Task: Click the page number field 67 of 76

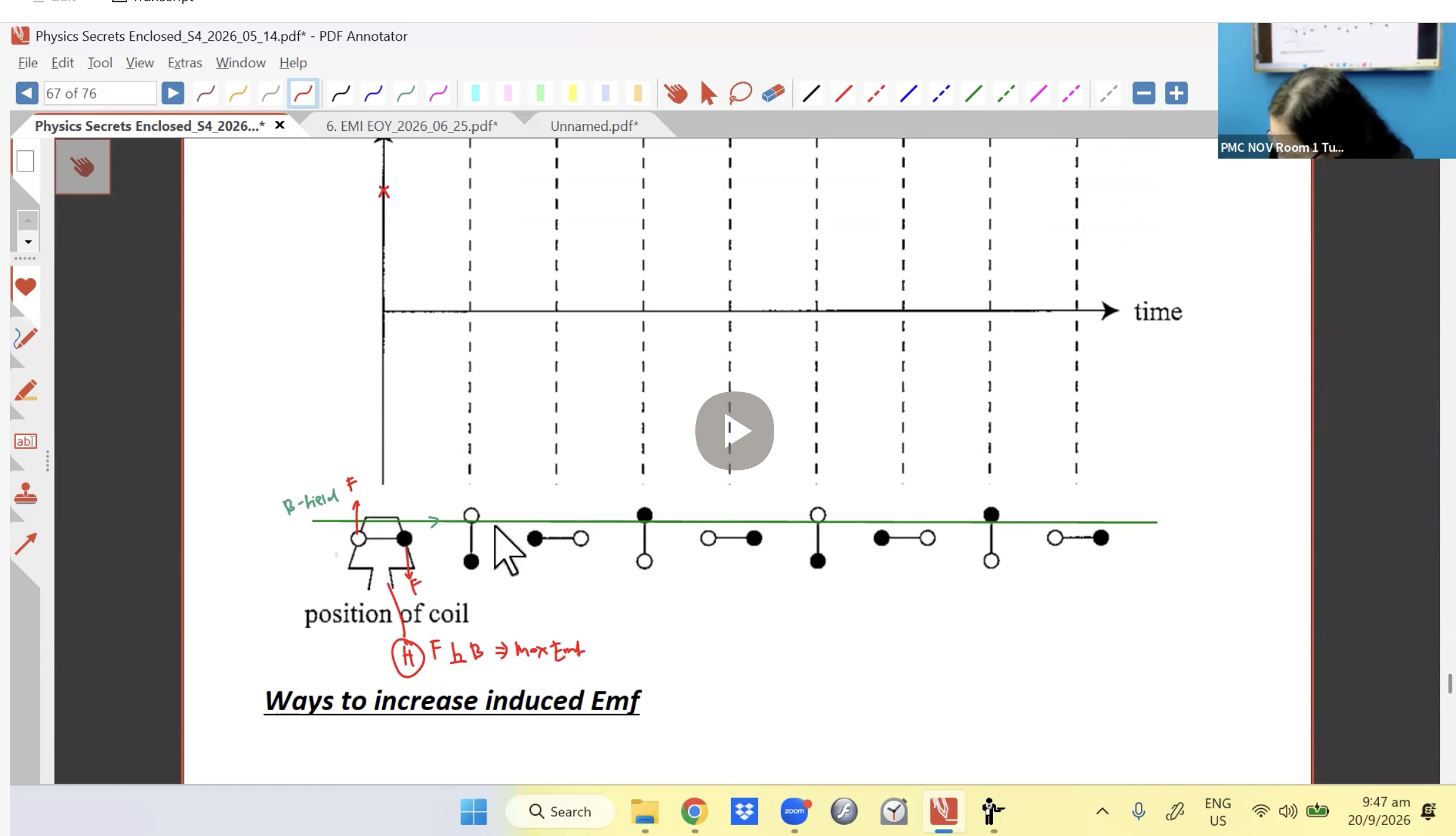Action: 100,93
